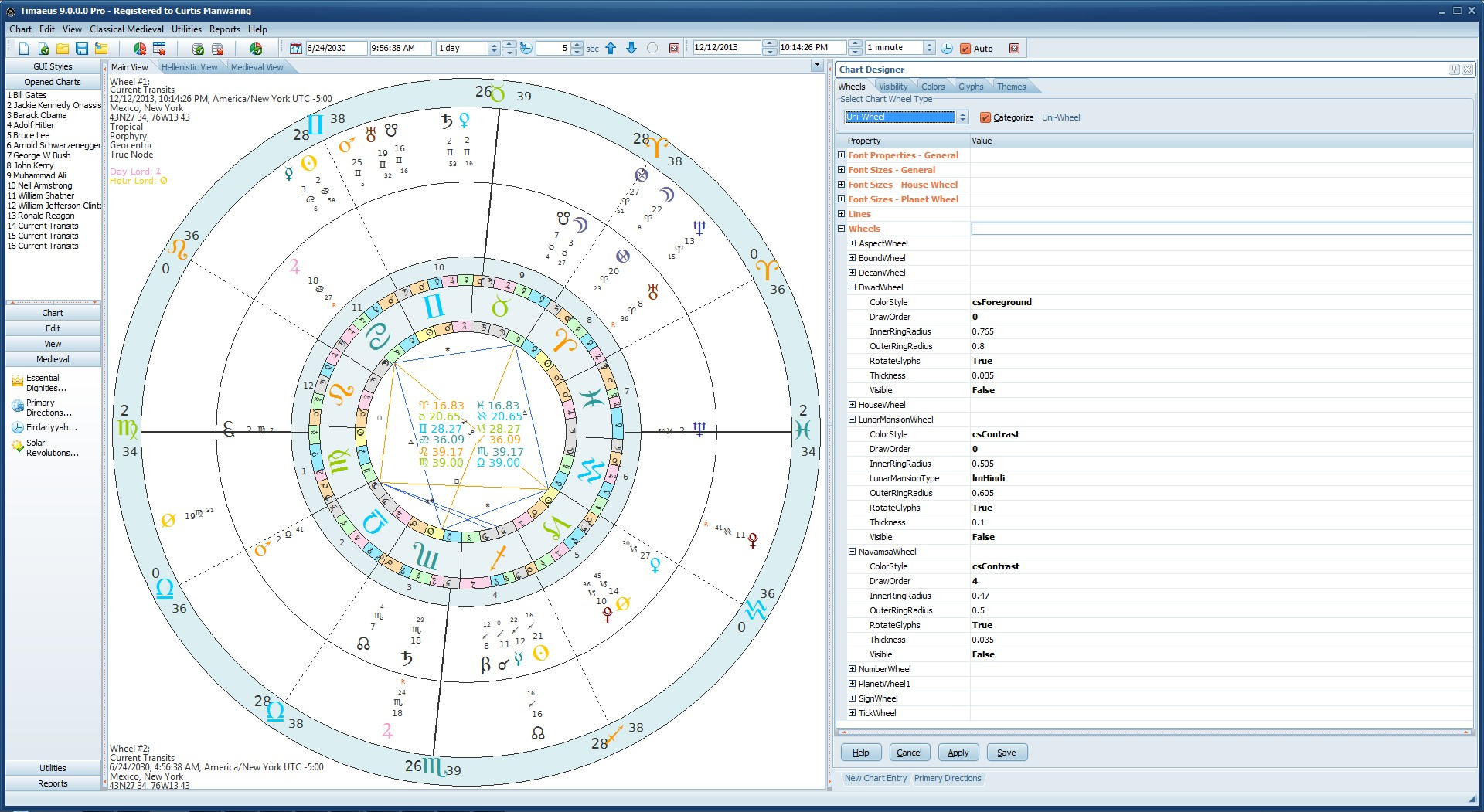The height and width of the screenshot is (812, 1484).
Task: Click the 9:56:38 AM time field
Action: (400, 48)
